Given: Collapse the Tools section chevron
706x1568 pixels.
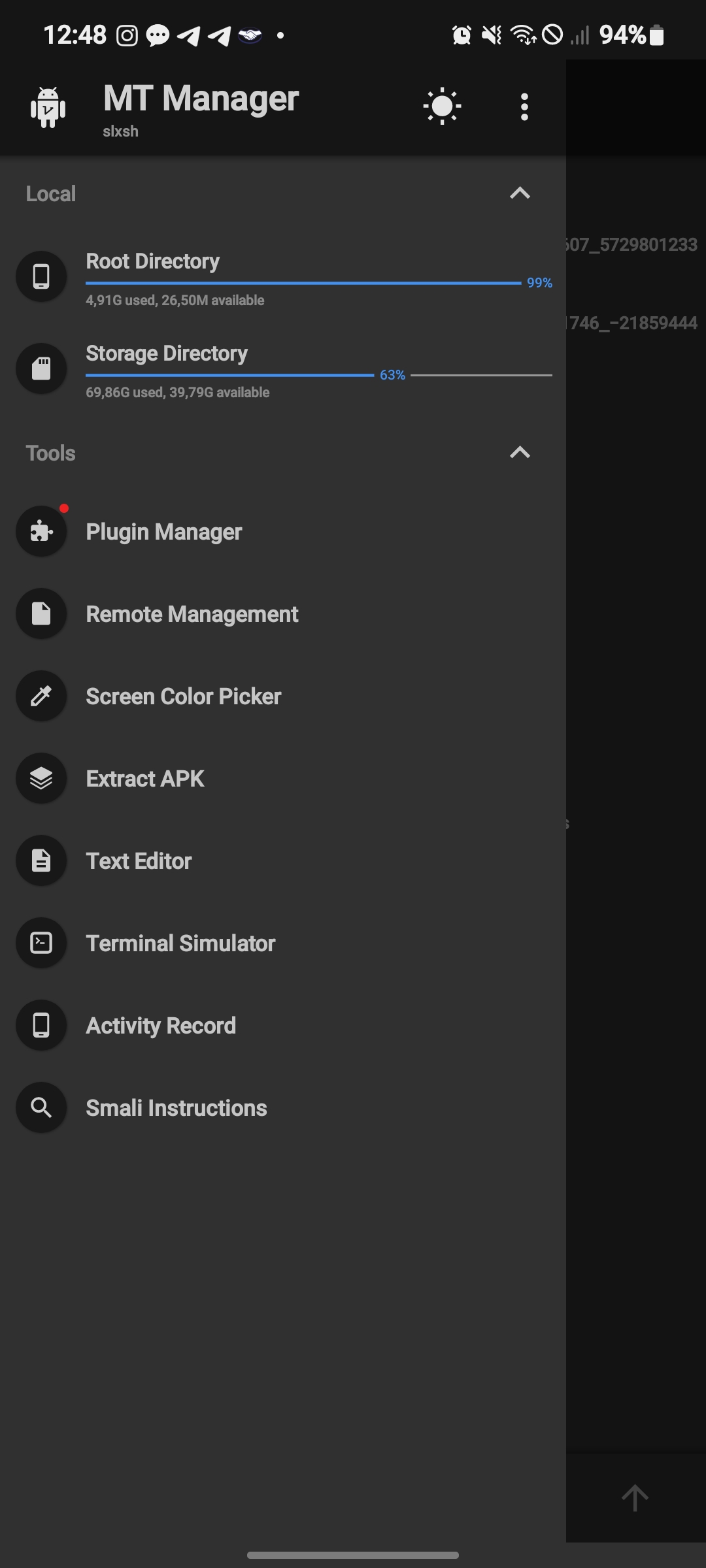Looking at the screenshot, I should 520,453.
